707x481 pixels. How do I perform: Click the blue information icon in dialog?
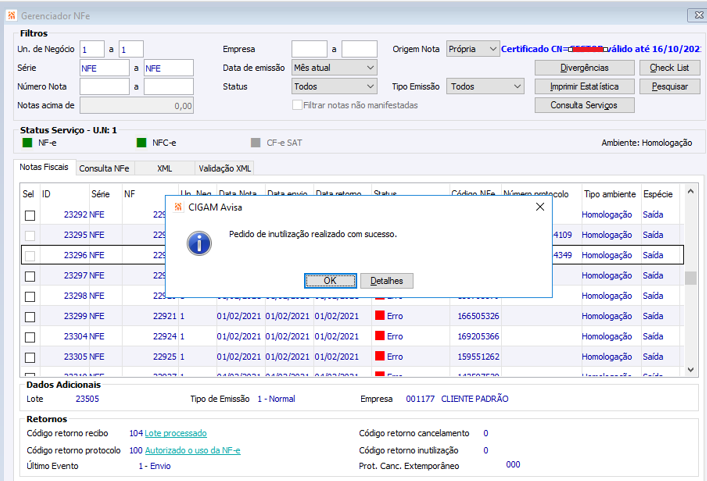click(x=200, y=242)
